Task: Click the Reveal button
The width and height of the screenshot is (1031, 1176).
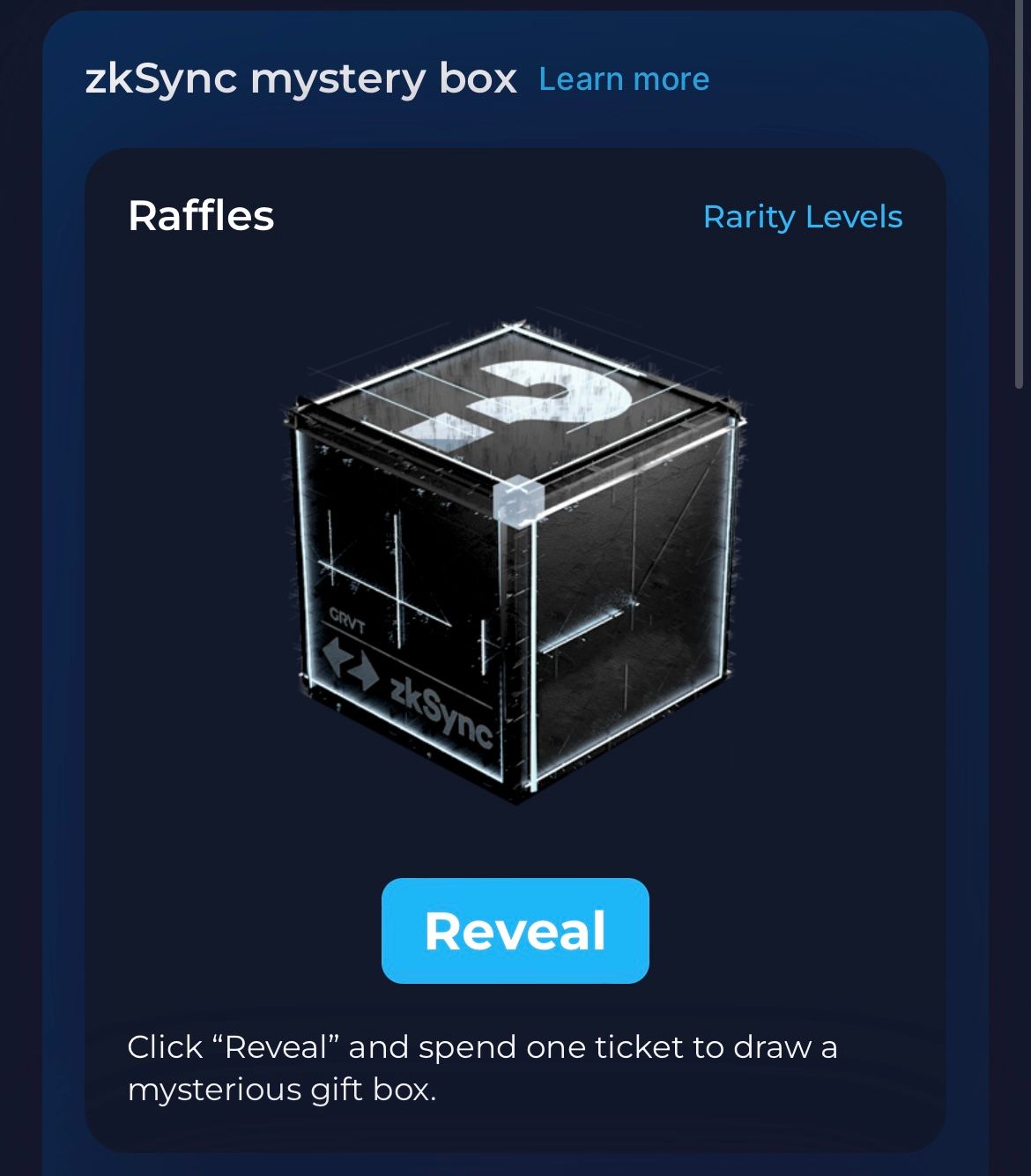Action: pos(515,930)
